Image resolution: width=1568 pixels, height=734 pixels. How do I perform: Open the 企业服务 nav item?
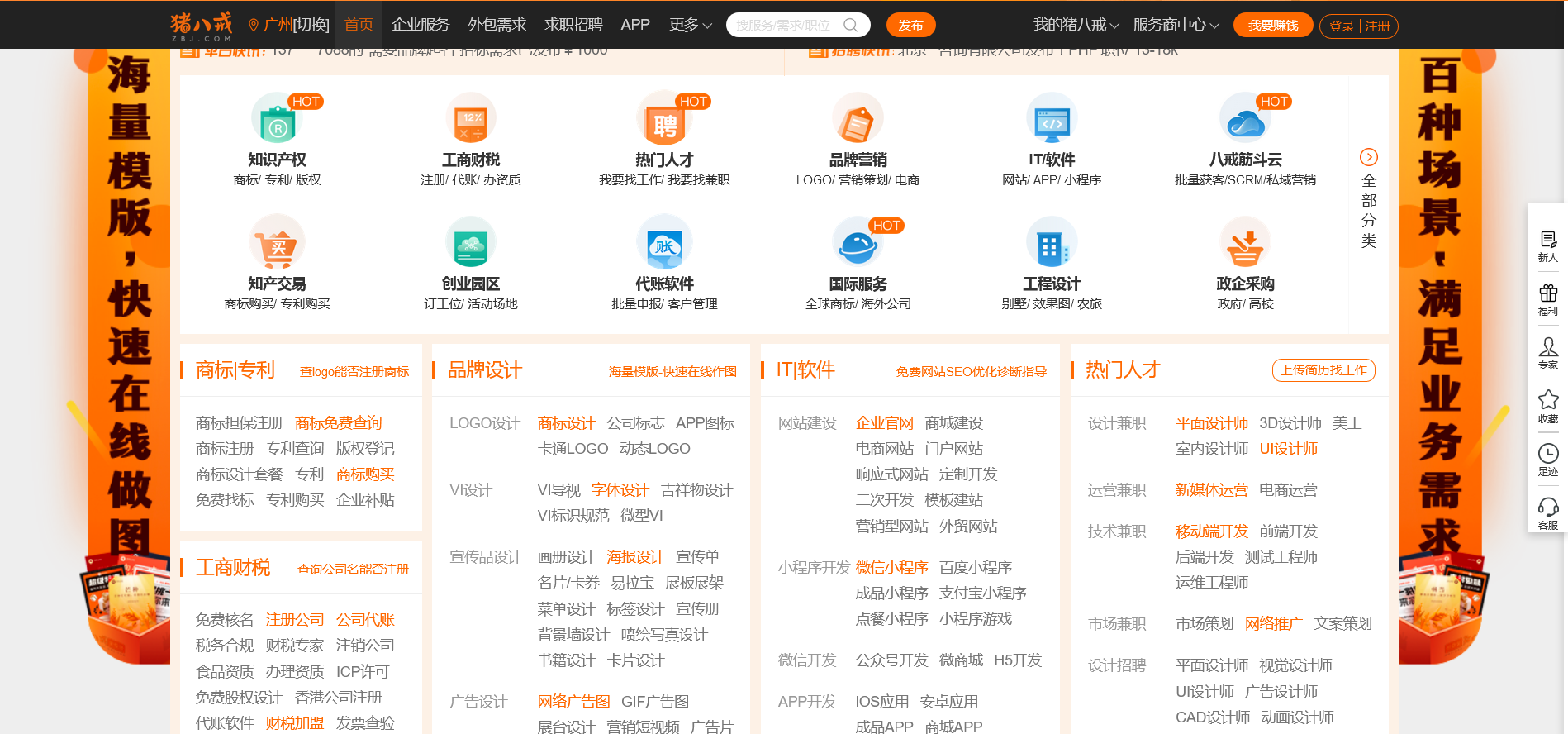click(421, 25)
